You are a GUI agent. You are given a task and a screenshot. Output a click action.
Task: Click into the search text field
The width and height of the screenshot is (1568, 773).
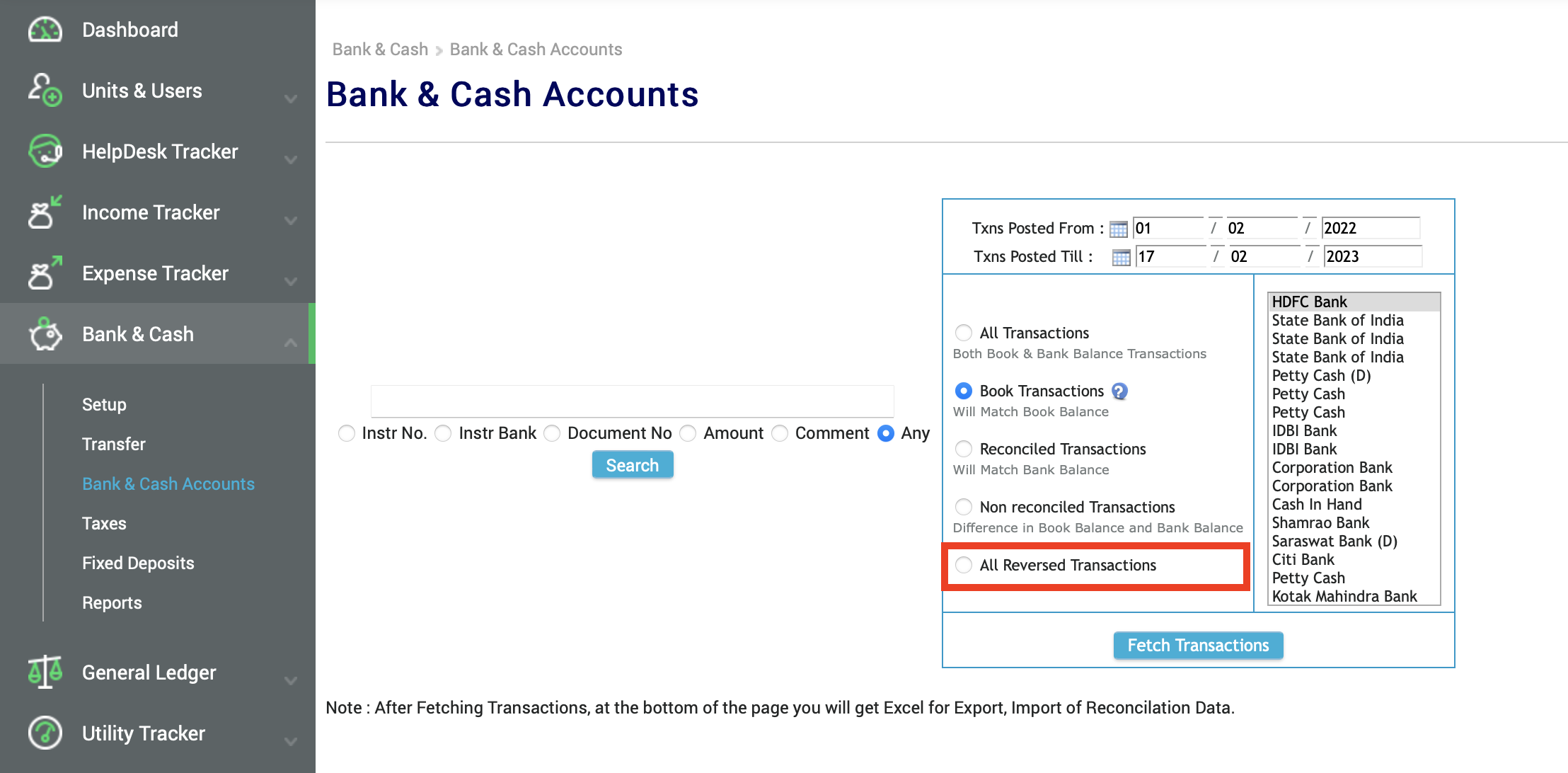(632, 401)
